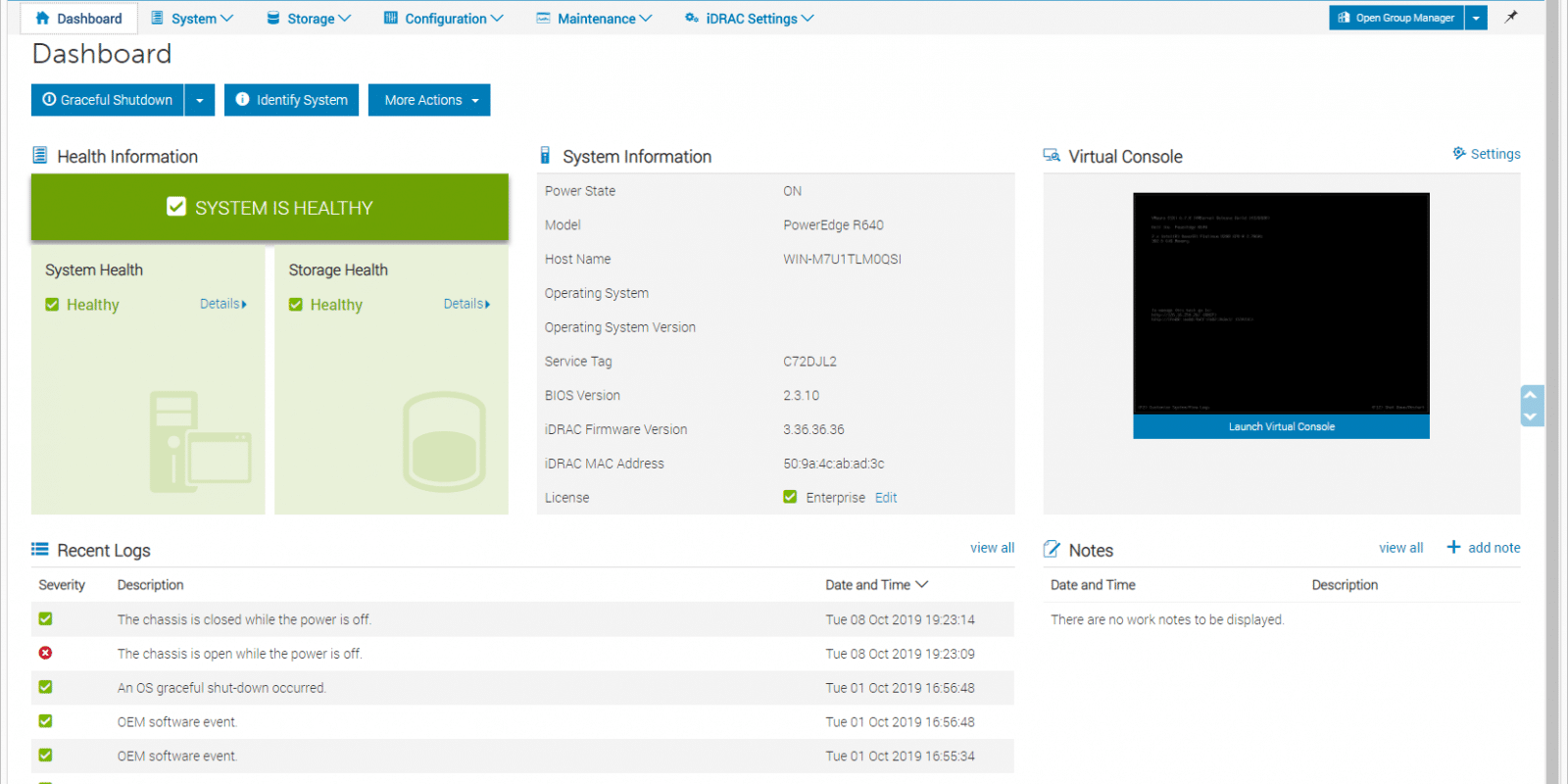Click the BIOS version value 2.3.10

(801, 396)
